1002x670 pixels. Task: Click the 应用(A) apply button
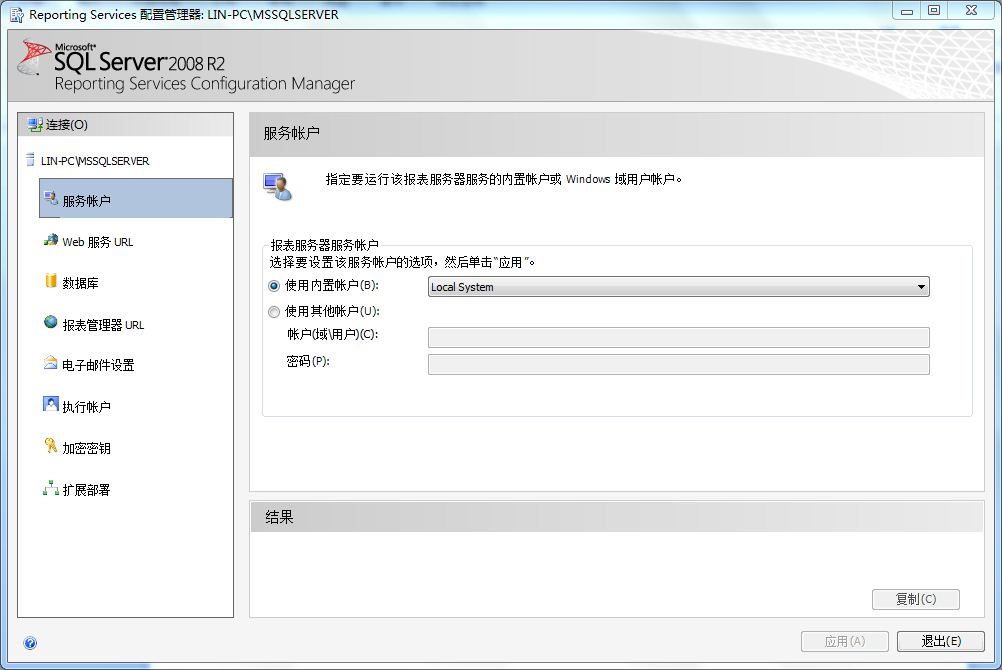tap(845, 641)
